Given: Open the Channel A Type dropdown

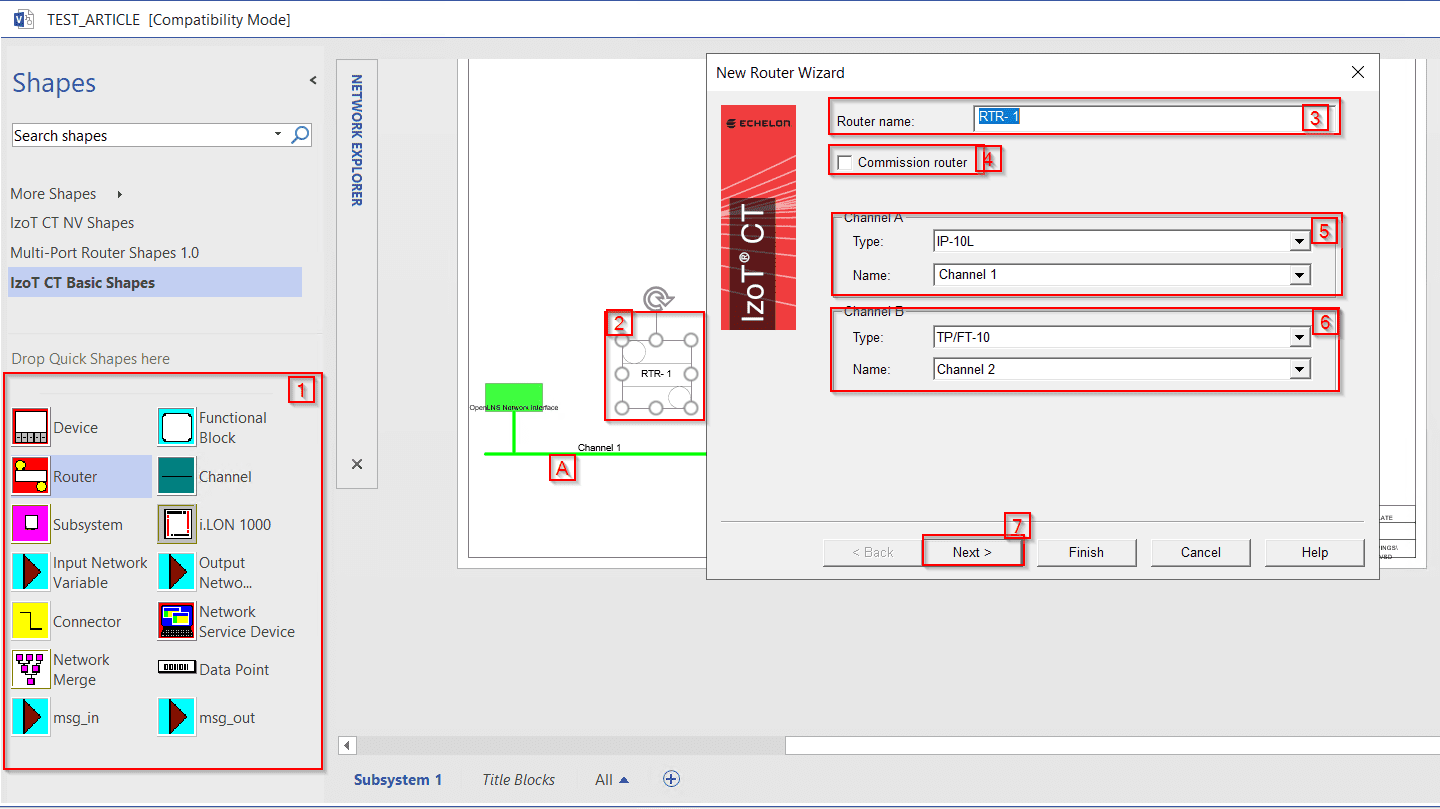Looking at the screenshot, I should pyautogui.click(x=1299, y=241).
